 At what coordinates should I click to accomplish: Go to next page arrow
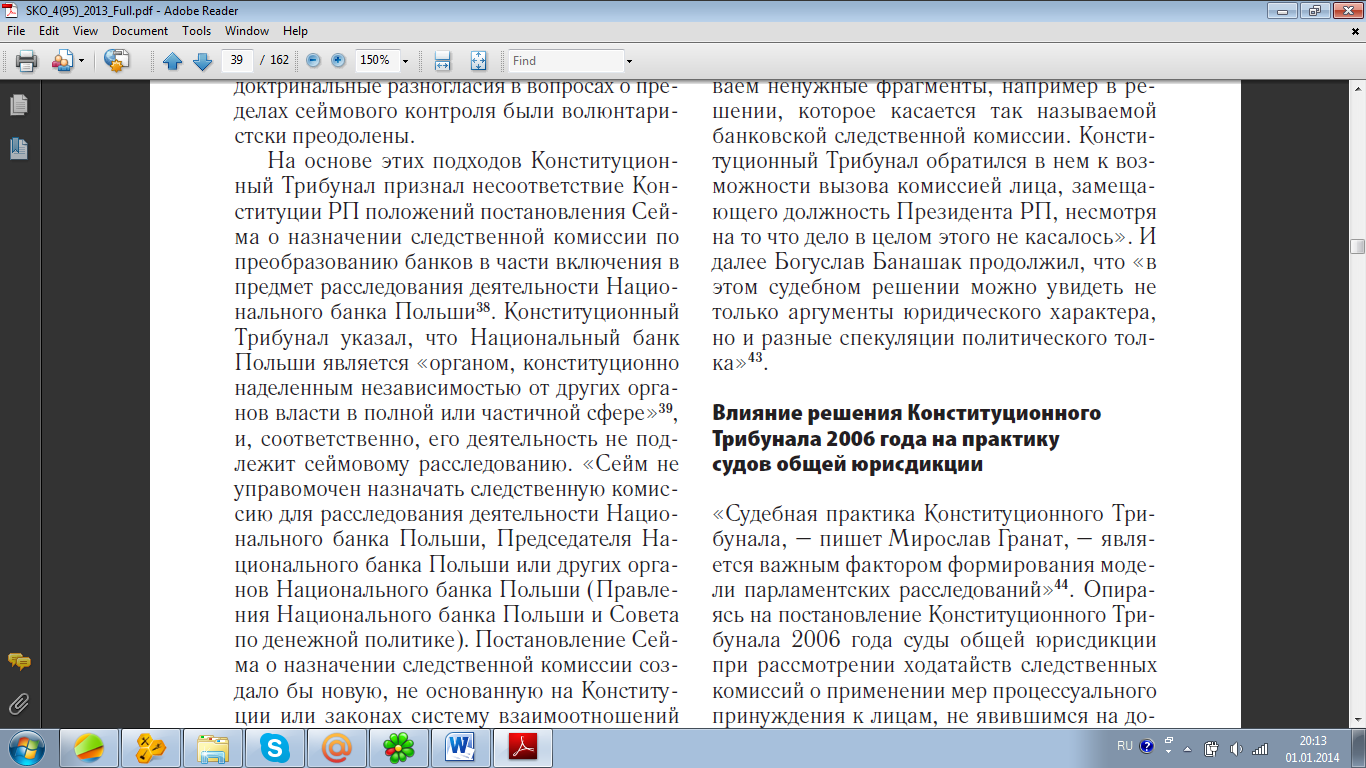pos(202,61)
